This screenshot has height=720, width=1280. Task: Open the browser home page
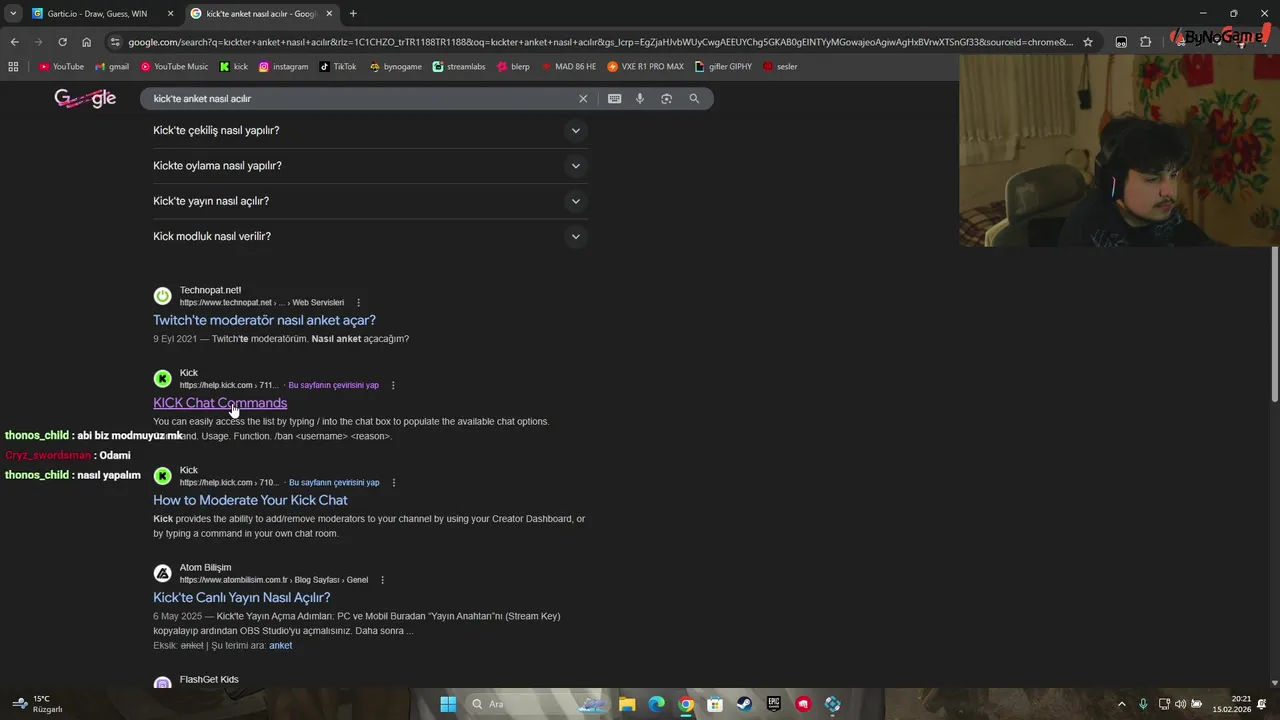[86, 42]
